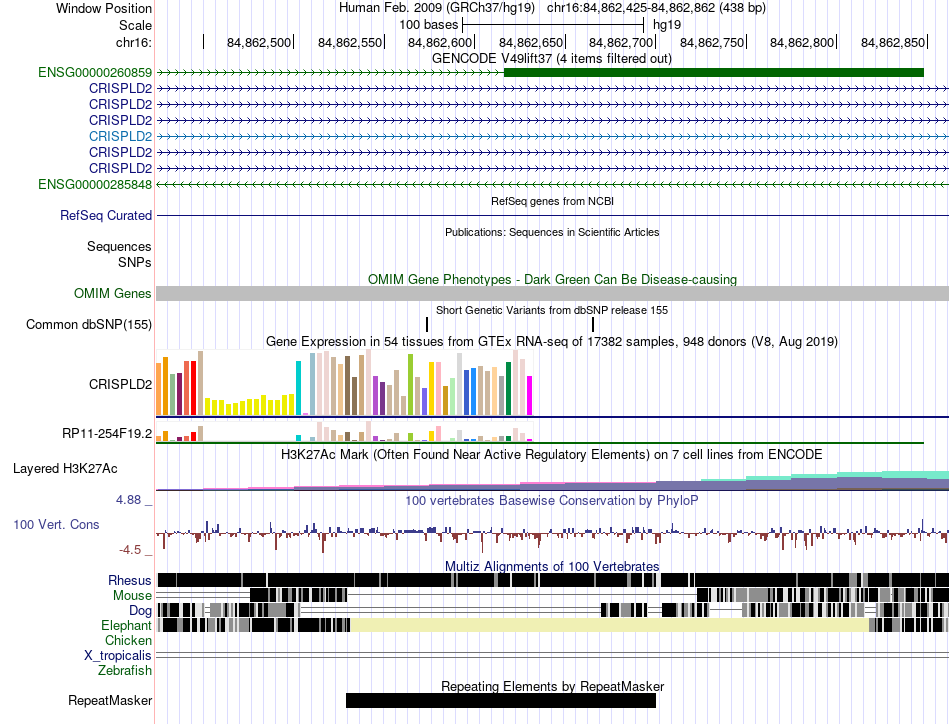
Task: Click the Repeating Elements by RepeatMasker title
Action: pos(552,686)
